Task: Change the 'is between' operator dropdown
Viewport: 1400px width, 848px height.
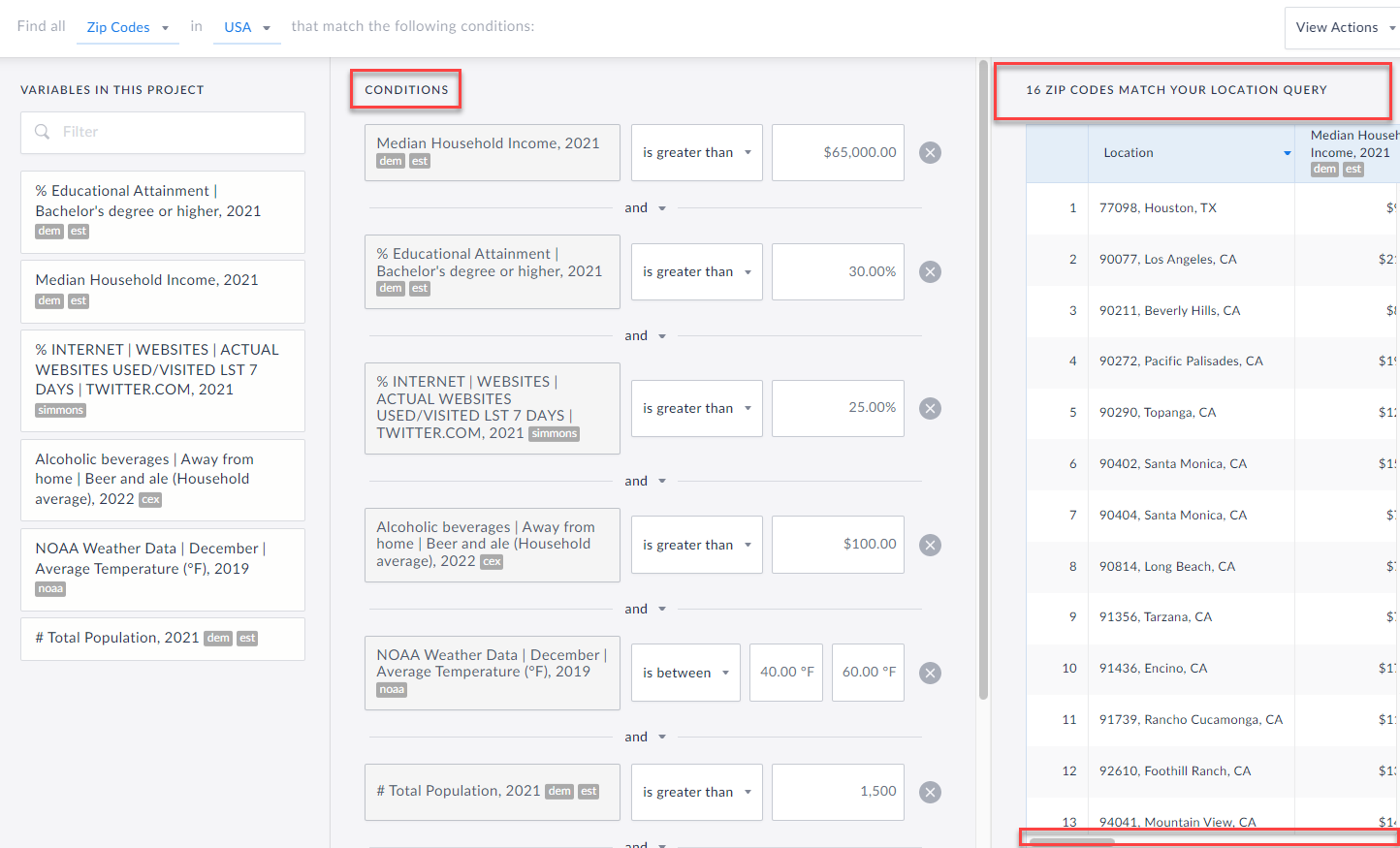Action: click(x=685, y=673)
